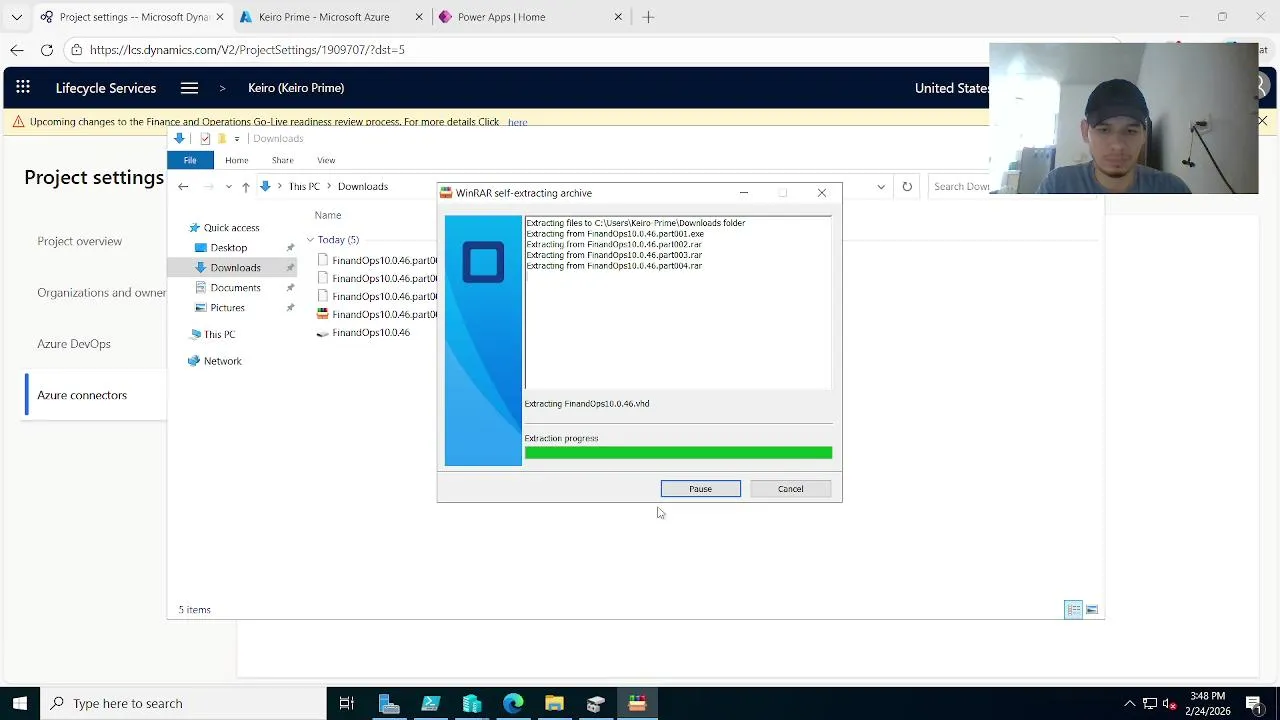Select Downloads in the navigation pane
The image size is (1280, 720).
click(235, 268)
